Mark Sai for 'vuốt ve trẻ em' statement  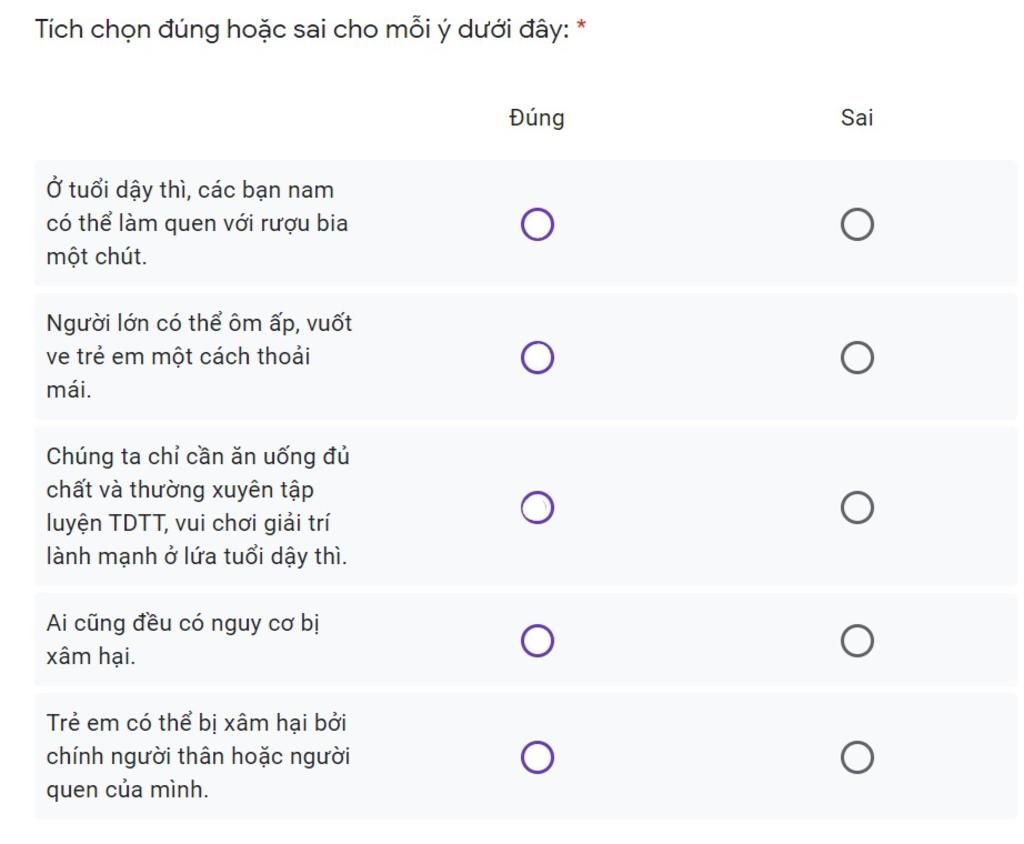[857, 357]
